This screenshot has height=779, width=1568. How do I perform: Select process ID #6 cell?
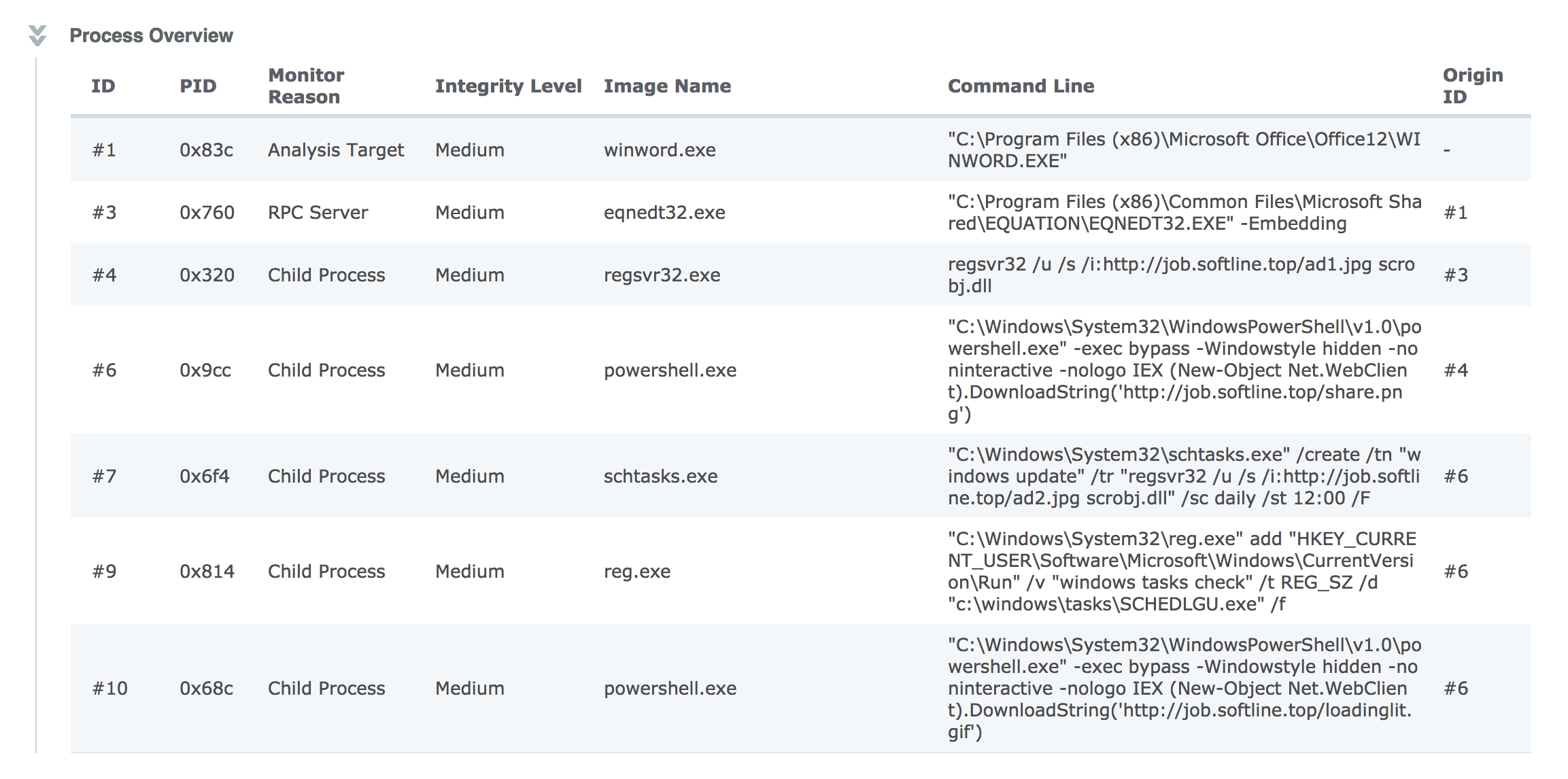[x=104, y=370]
